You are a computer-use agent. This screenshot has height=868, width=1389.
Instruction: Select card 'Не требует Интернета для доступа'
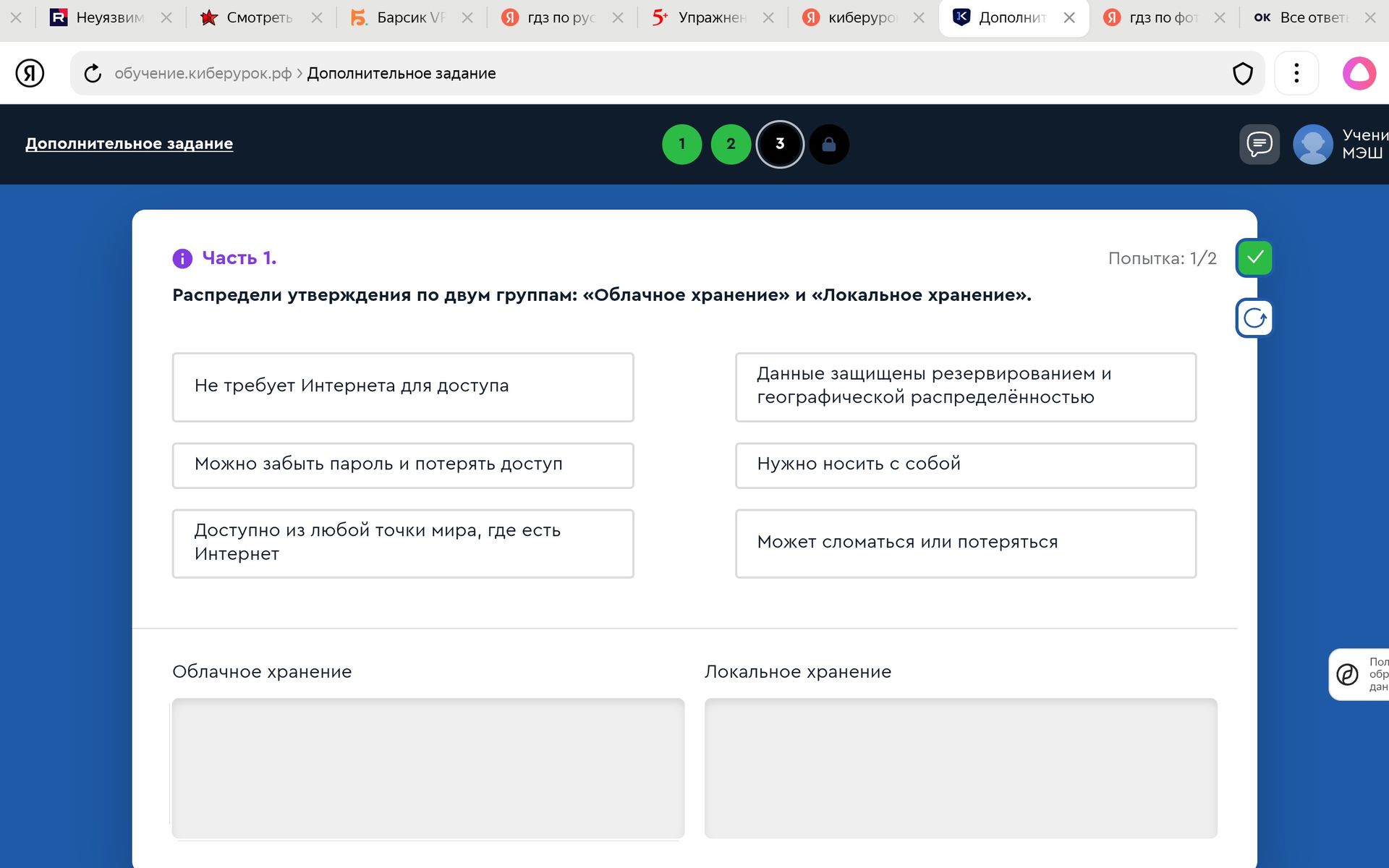point(403,387)
